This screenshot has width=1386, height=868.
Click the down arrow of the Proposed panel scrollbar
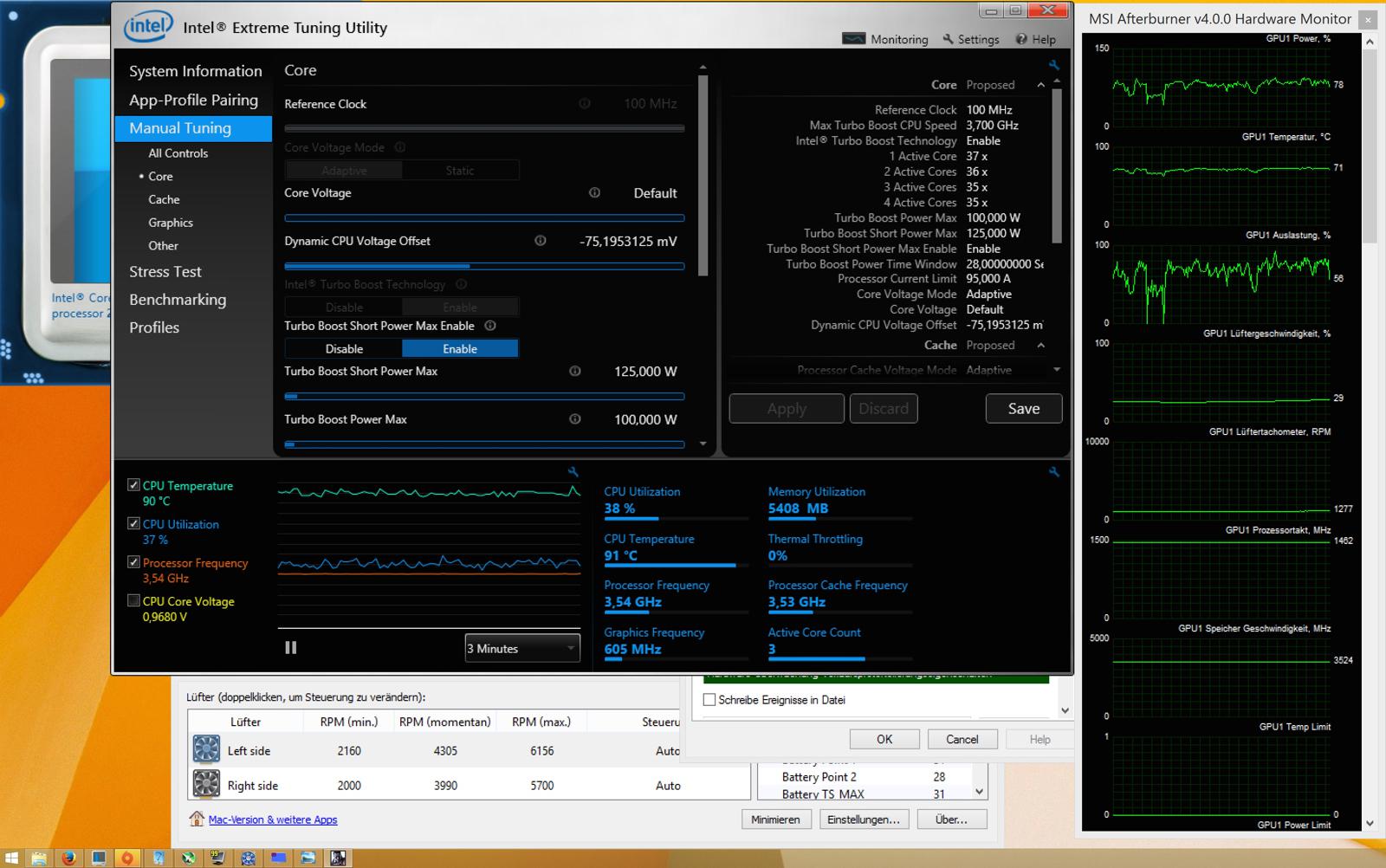1057,369
